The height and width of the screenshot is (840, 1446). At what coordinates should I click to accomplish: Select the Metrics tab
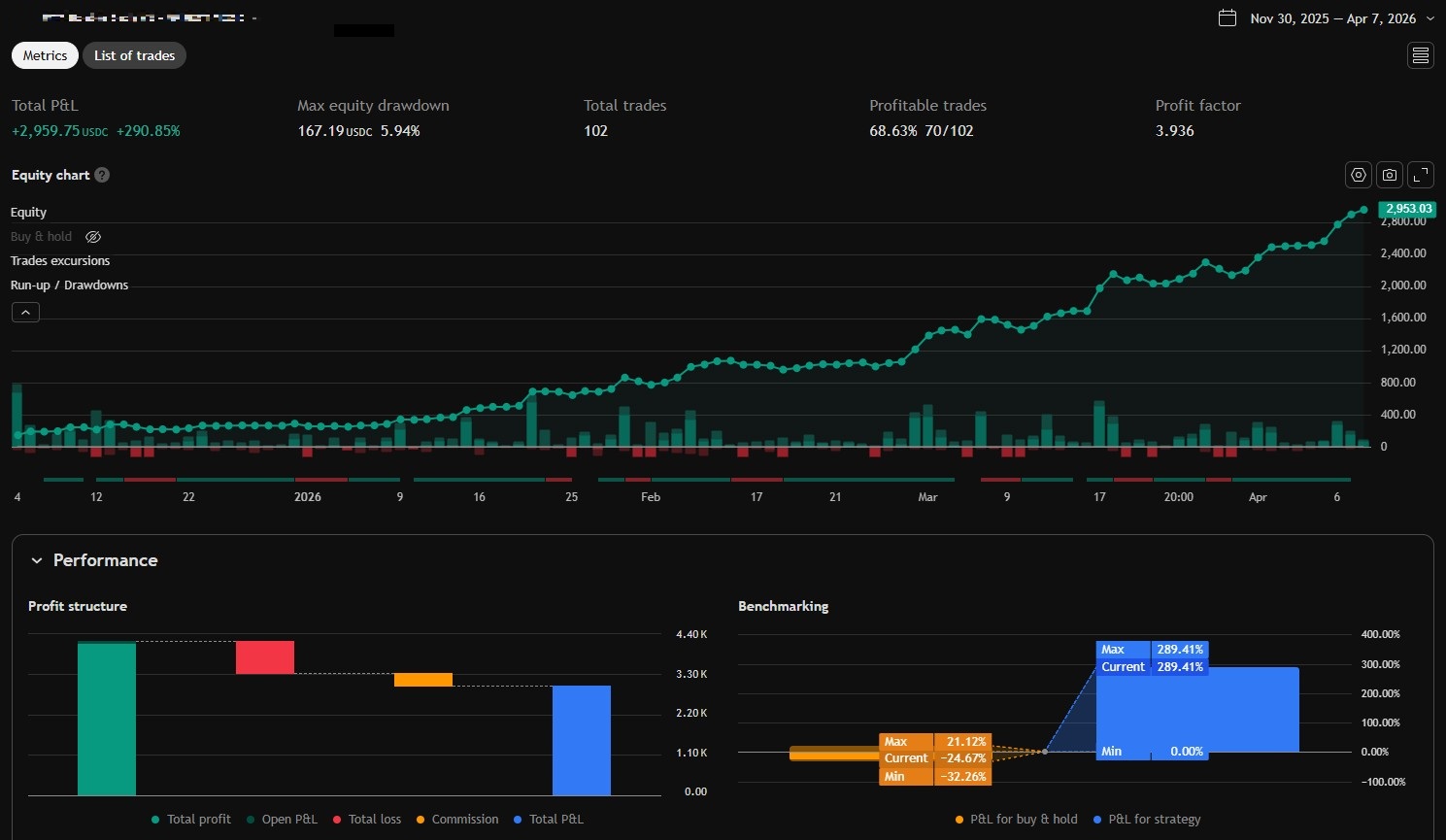(44, 55)
